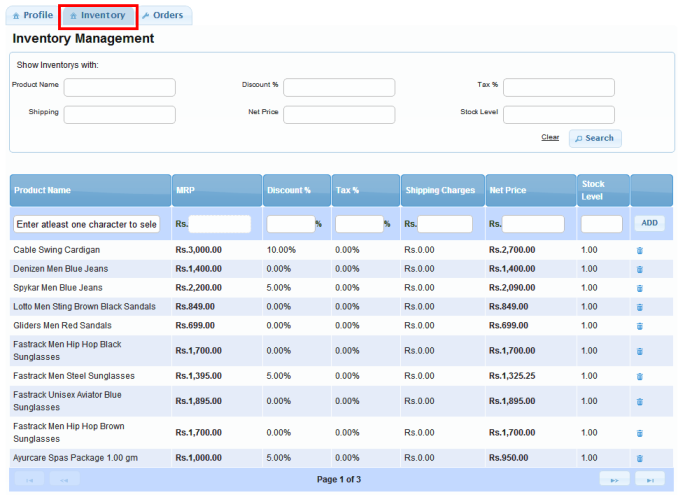Viewport: 678px width, 495px height.
Task: Focus the Tax % filter field
Action: click(559, 87)
